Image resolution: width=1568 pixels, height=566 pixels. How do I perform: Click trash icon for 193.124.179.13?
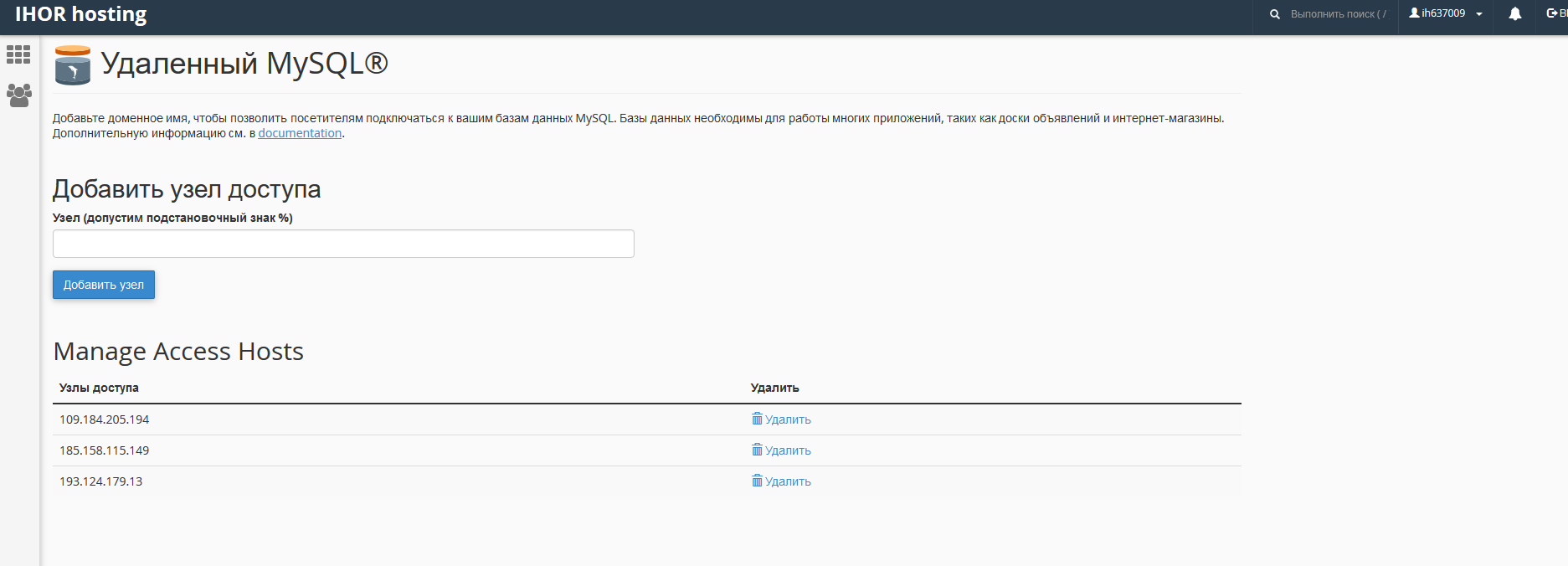pos(757,481)
